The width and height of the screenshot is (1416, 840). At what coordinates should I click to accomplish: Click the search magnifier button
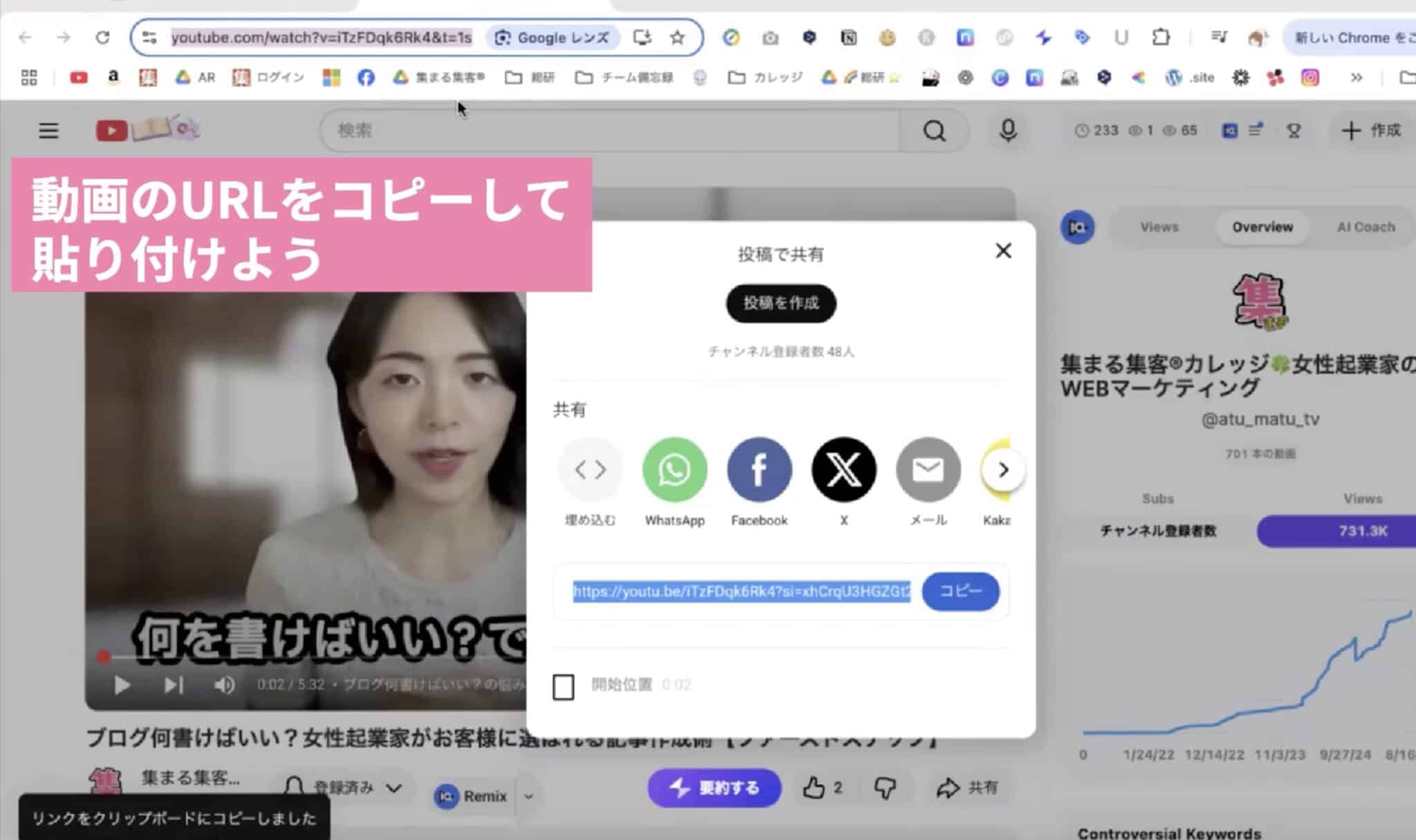934,130
